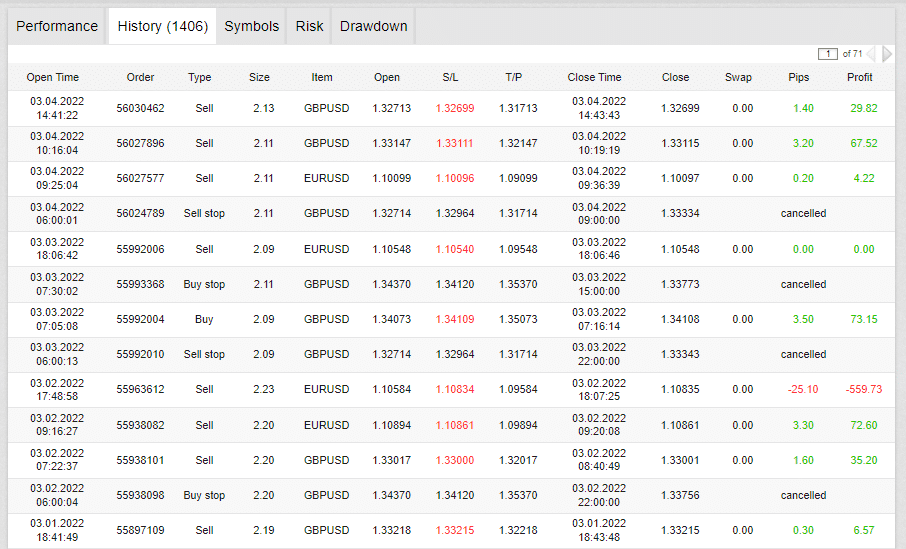906x549 pixels.
Task: Click cancelled status of order 55938098
Action: tap(803, 495)
